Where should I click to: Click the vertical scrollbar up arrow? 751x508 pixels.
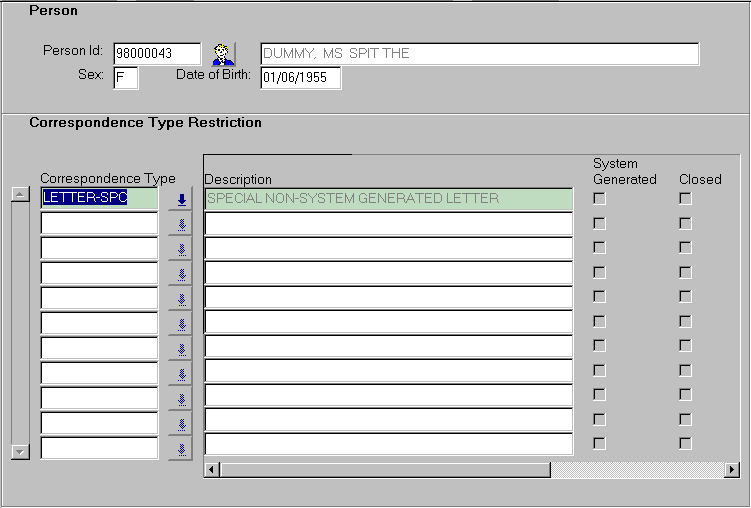[19, 194]
